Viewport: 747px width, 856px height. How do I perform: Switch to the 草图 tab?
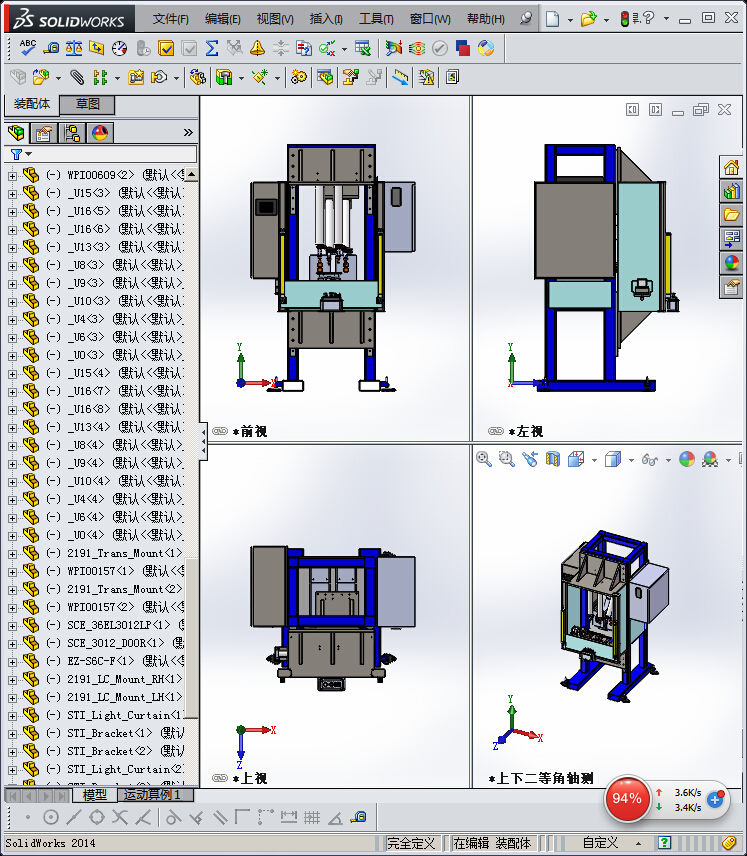(87, 104)
